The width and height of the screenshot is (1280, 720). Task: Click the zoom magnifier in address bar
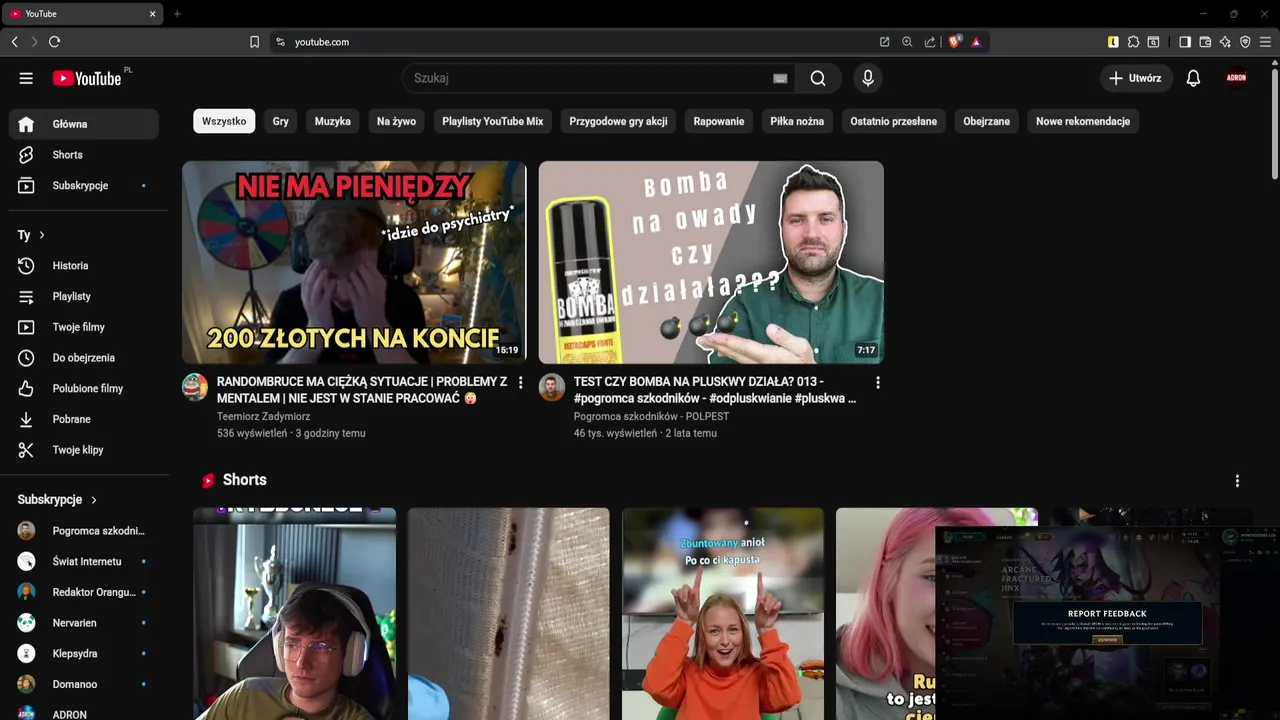coord(907,42)
